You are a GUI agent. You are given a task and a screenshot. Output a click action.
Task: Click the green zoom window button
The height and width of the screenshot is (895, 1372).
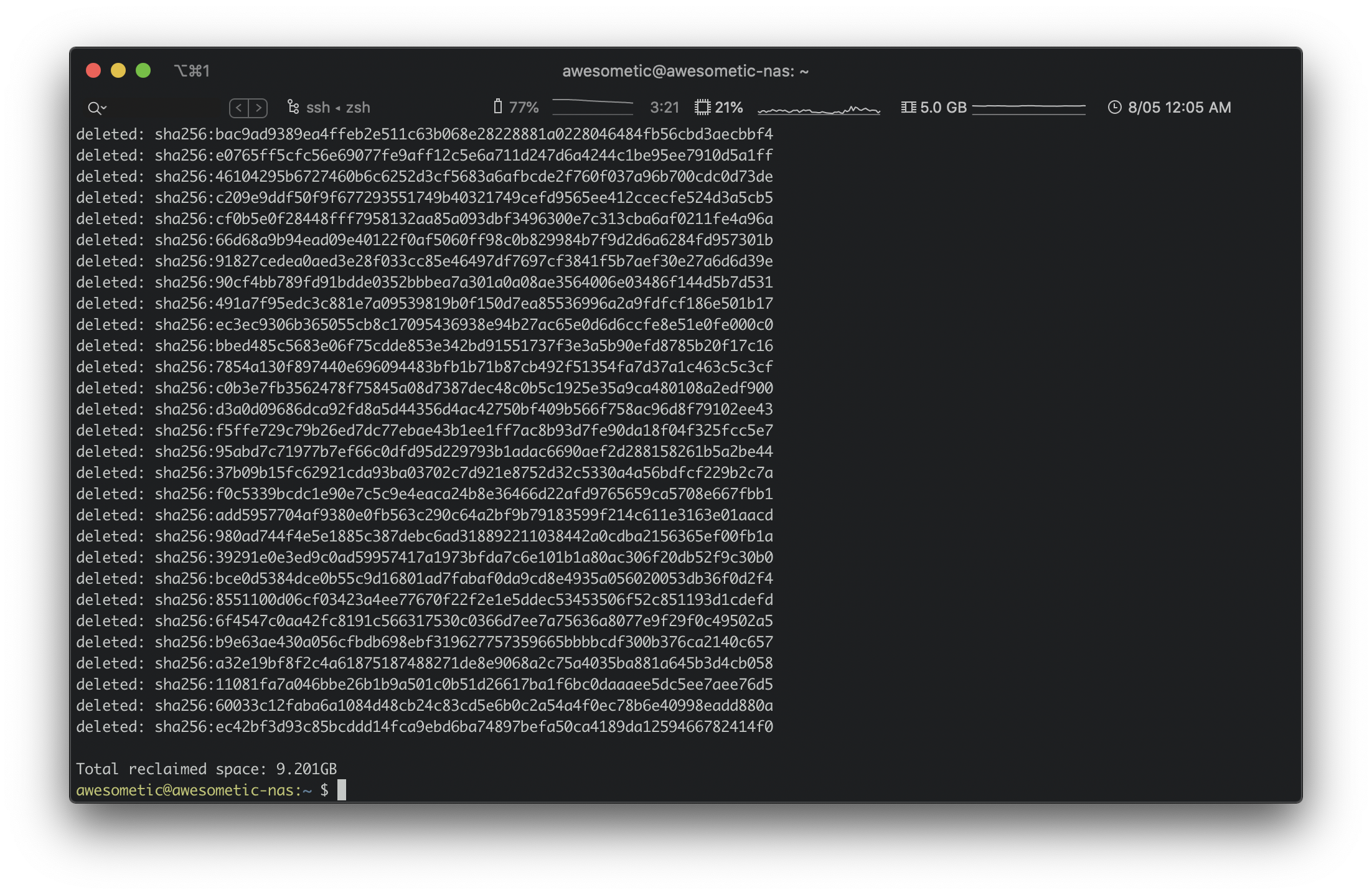(143, 70)
